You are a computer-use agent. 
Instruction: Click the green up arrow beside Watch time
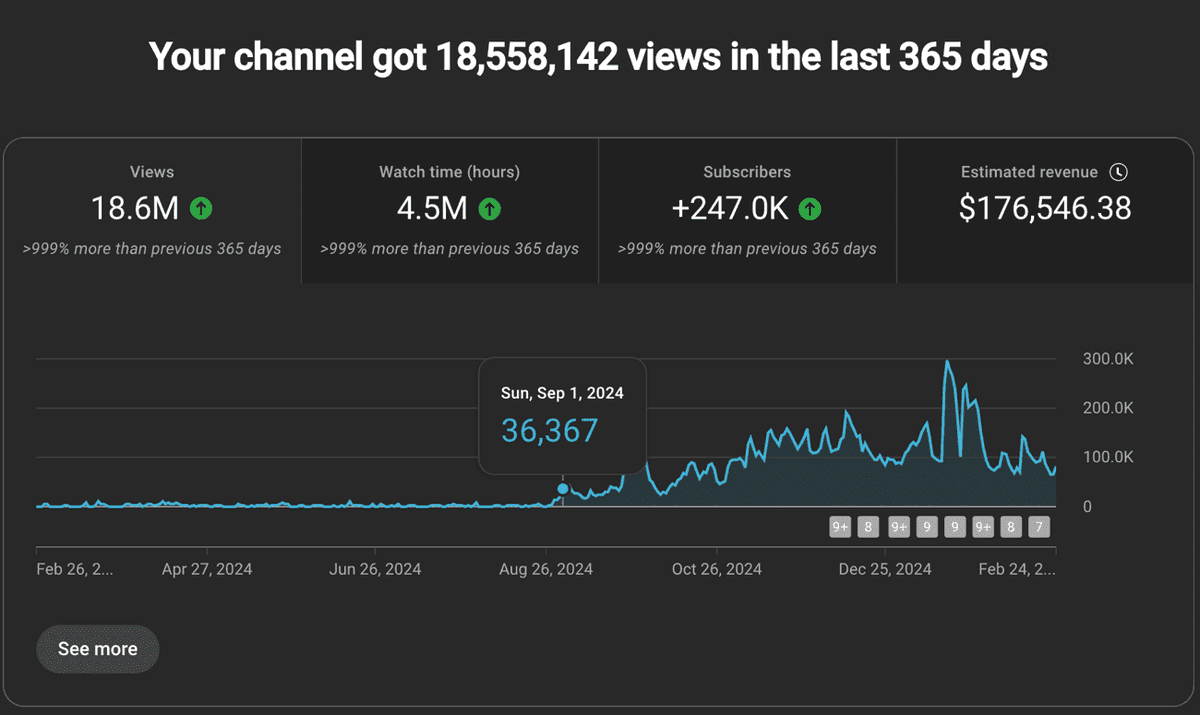(x=489, y=208)
